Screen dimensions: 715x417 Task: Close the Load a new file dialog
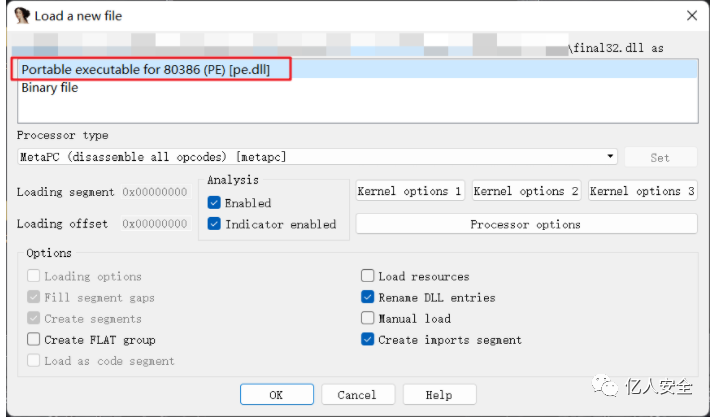pos(692,16)
